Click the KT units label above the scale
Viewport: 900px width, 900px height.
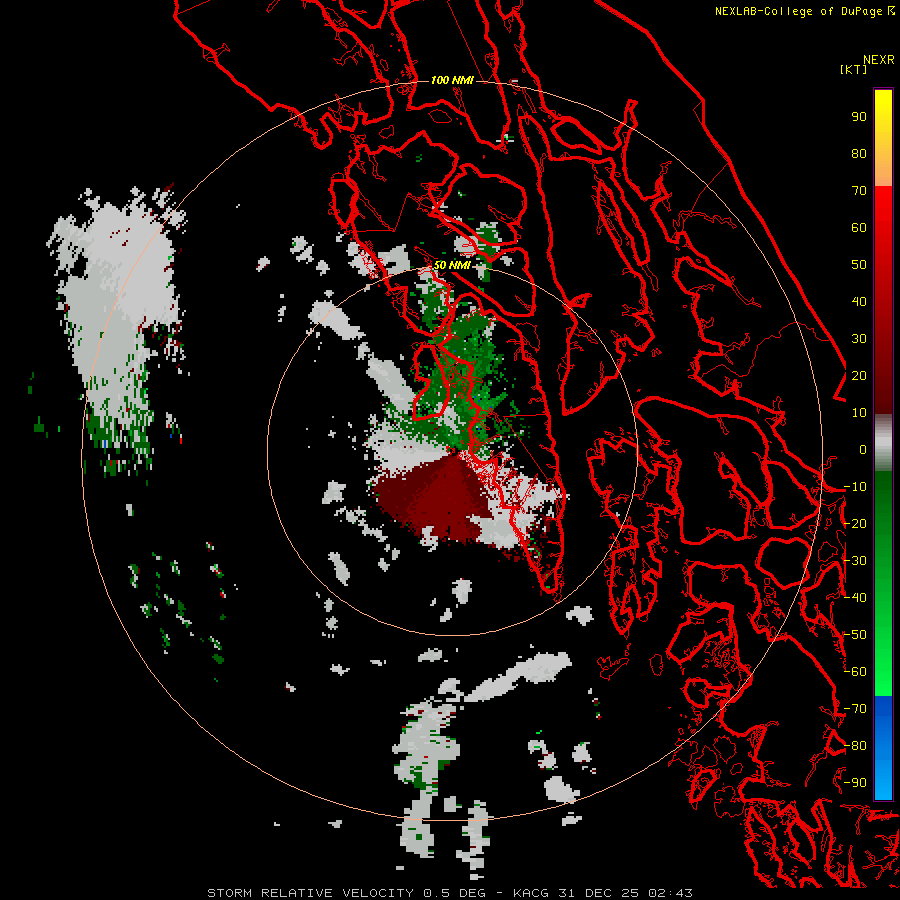pyautogui.click(x=854, y=69)
